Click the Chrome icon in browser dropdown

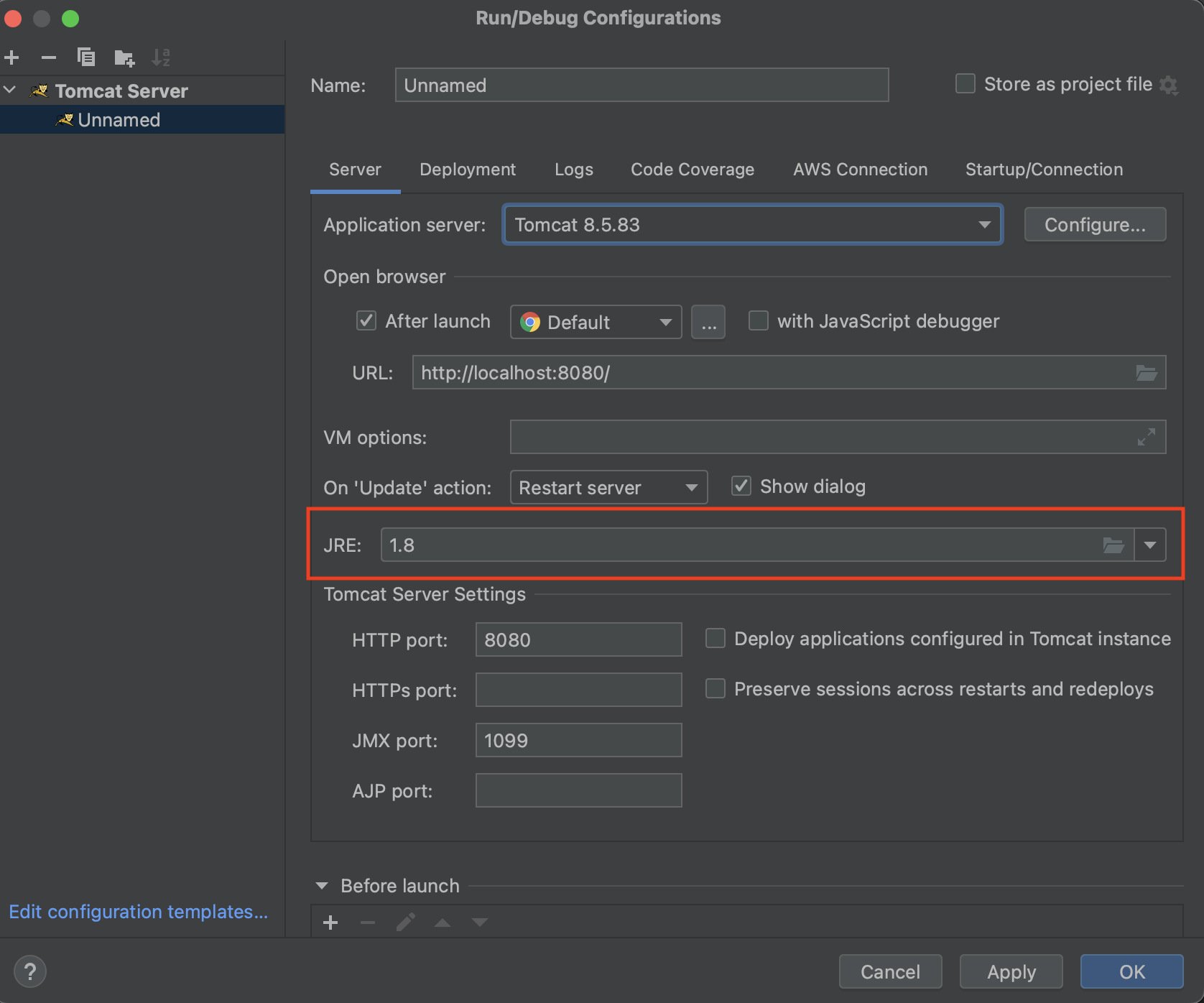click(530, 322)
